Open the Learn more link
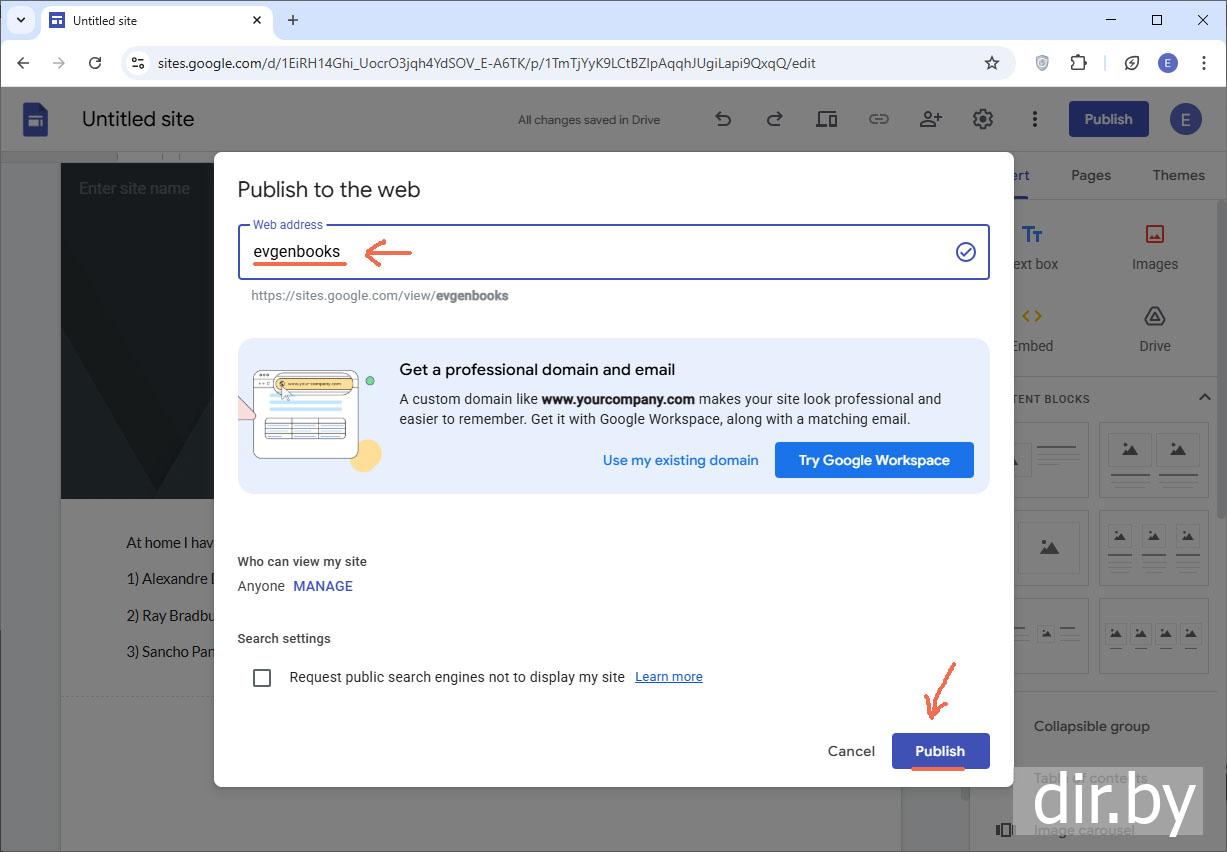The width and height of the screenshot is (1227, 852). [x=668, y=677]
